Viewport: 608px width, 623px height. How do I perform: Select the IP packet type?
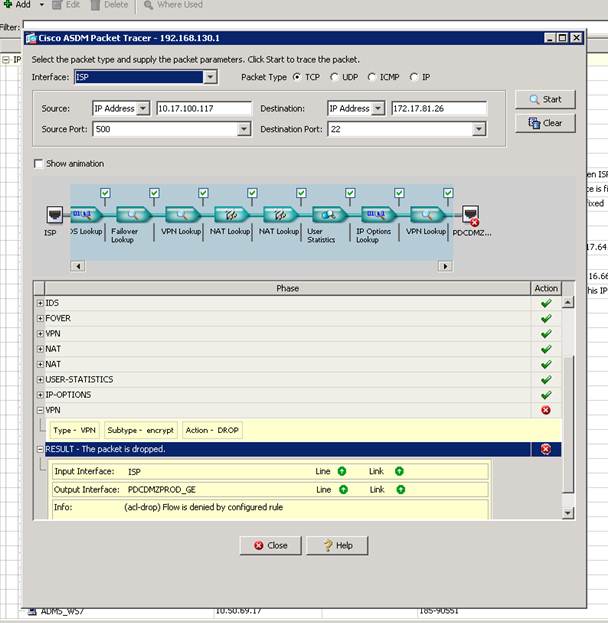click(414, 77)
